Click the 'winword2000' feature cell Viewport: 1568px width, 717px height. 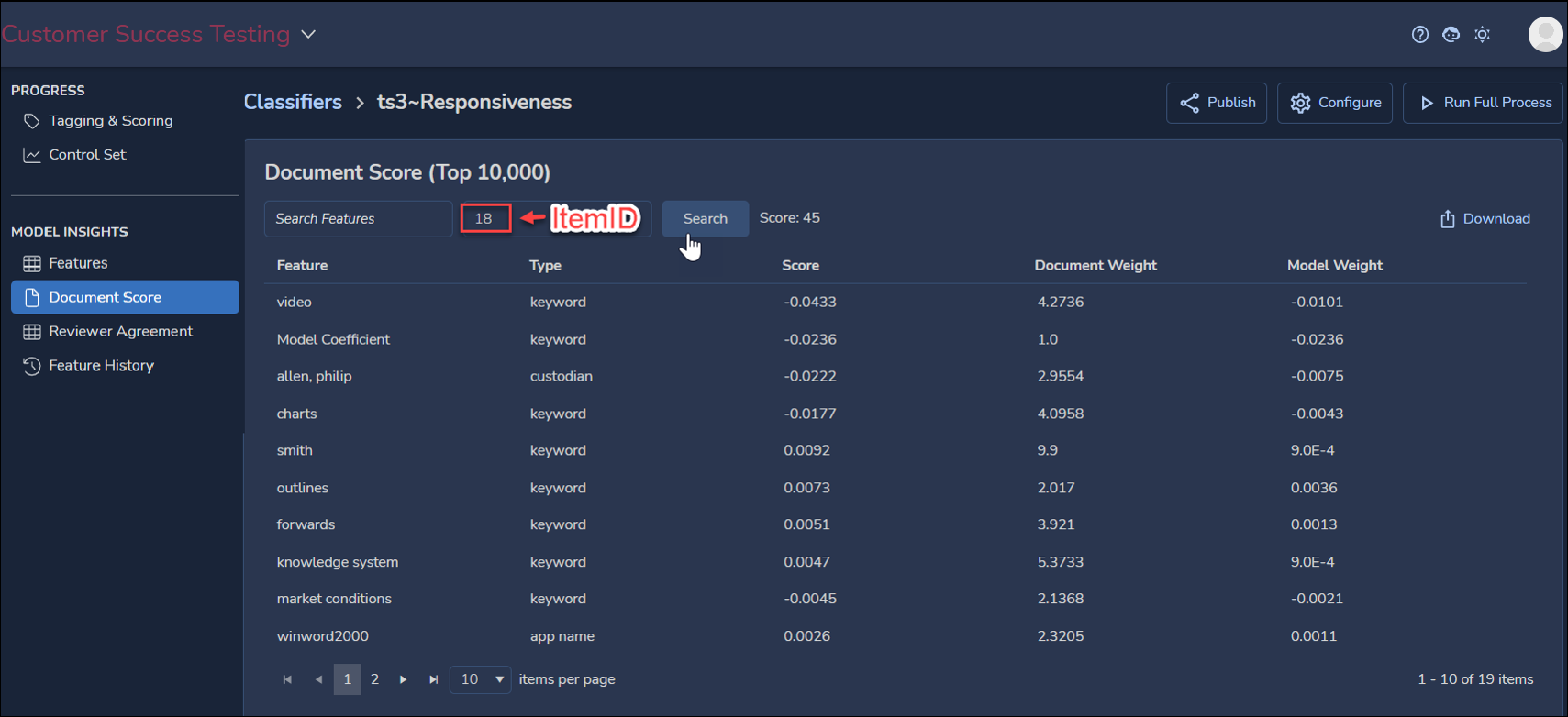click(x=322, y=636)
